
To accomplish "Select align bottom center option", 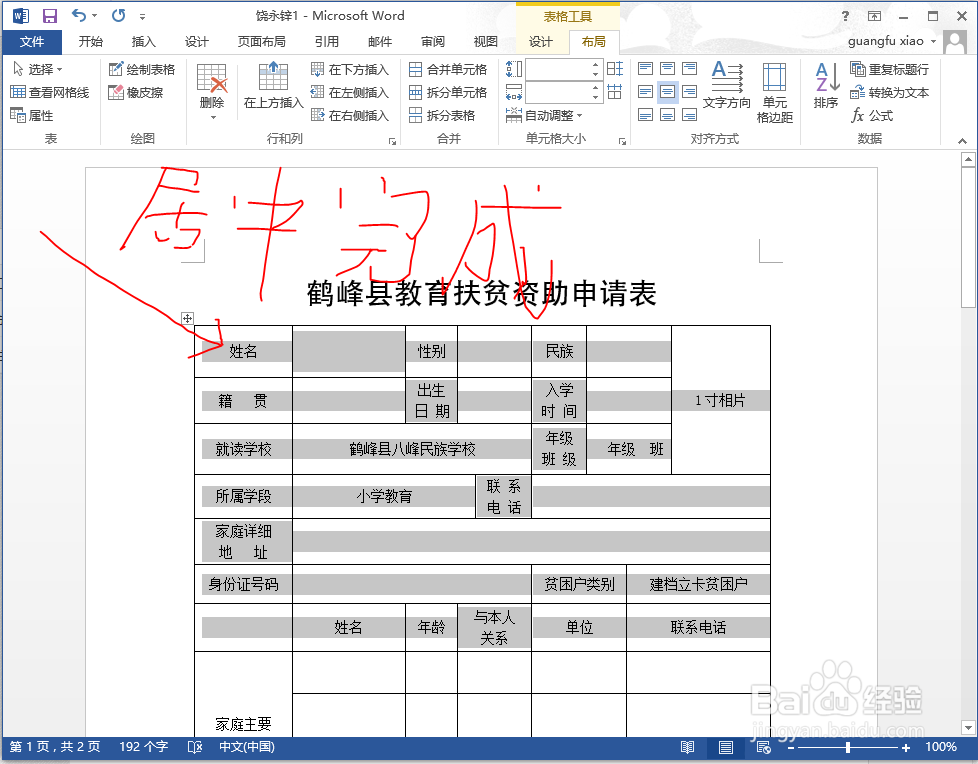I will coord(667,115).
